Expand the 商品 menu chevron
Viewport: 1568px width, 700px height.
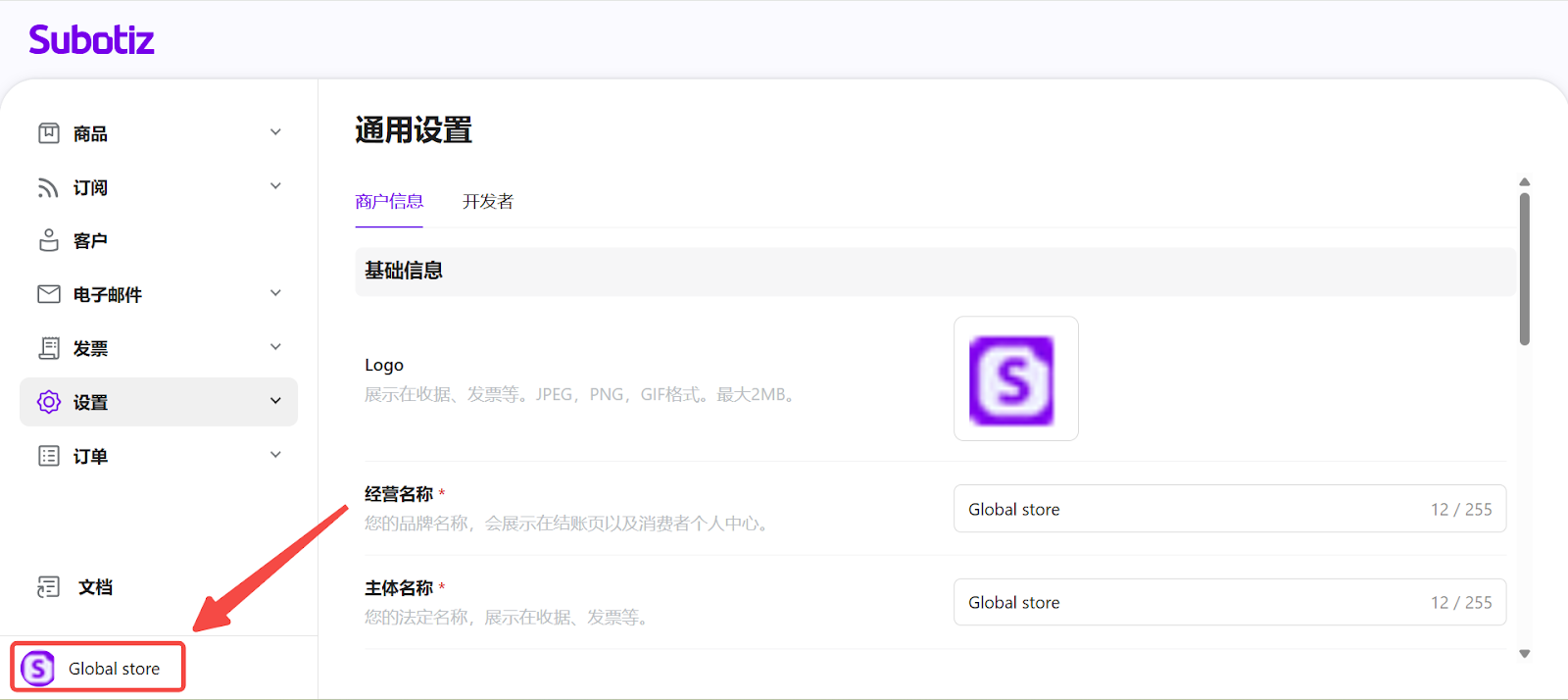coord(275,132)
